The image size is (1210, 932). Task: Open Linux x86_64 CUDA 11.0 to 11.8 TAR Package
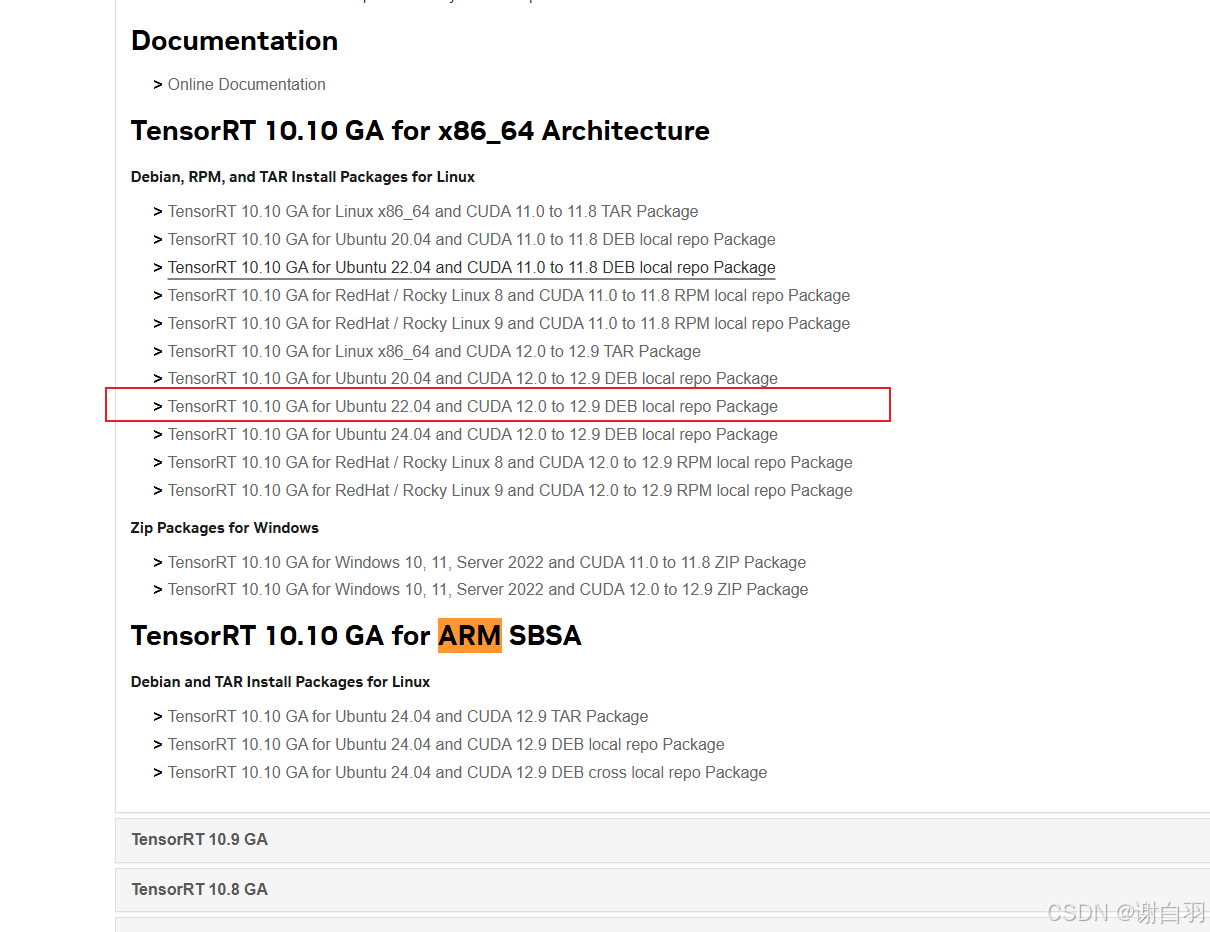433,212
